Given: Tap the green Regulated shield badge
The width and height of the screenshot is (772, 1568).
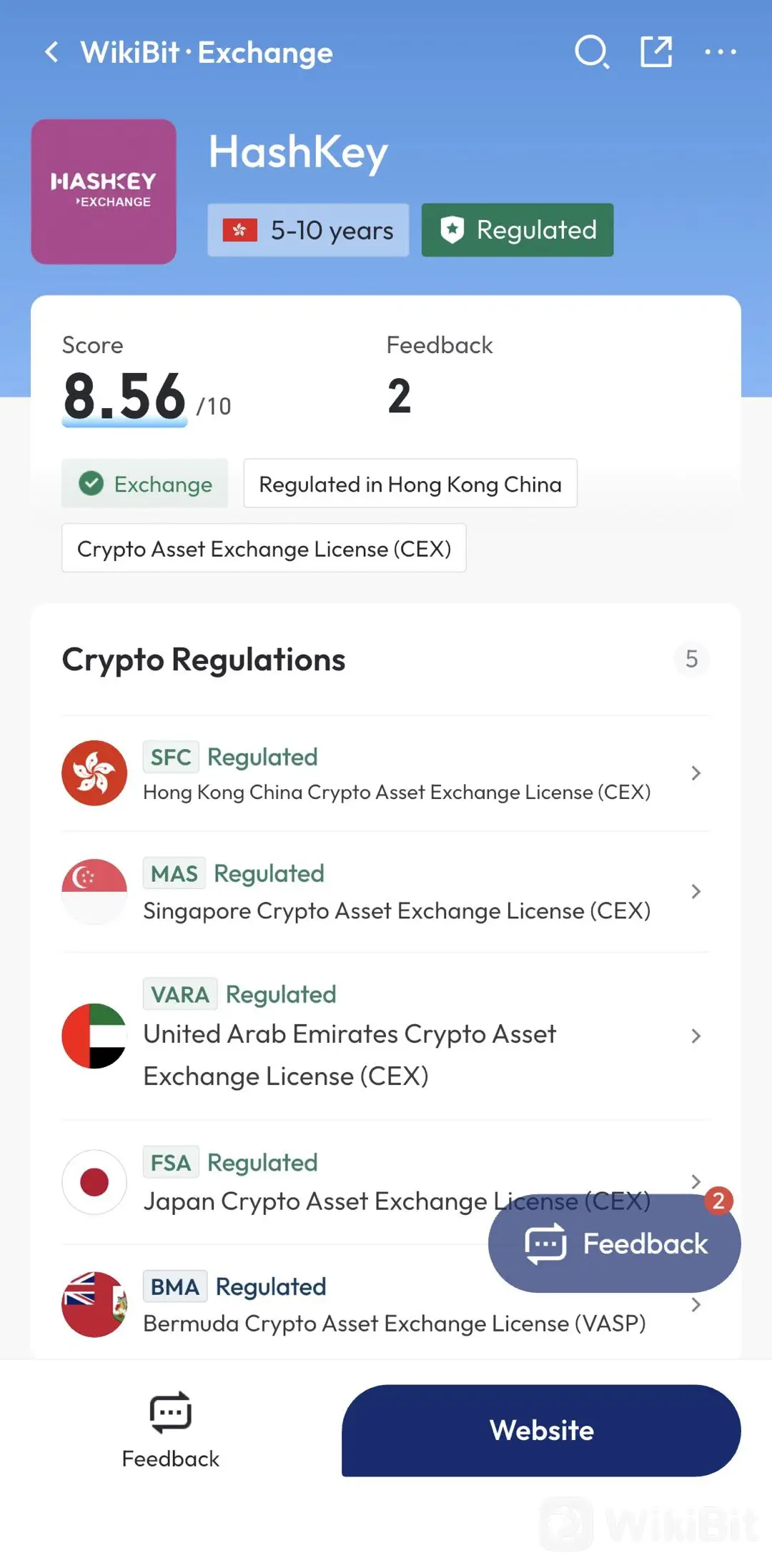Looking at the screenshot, I should tap(518, 230).
